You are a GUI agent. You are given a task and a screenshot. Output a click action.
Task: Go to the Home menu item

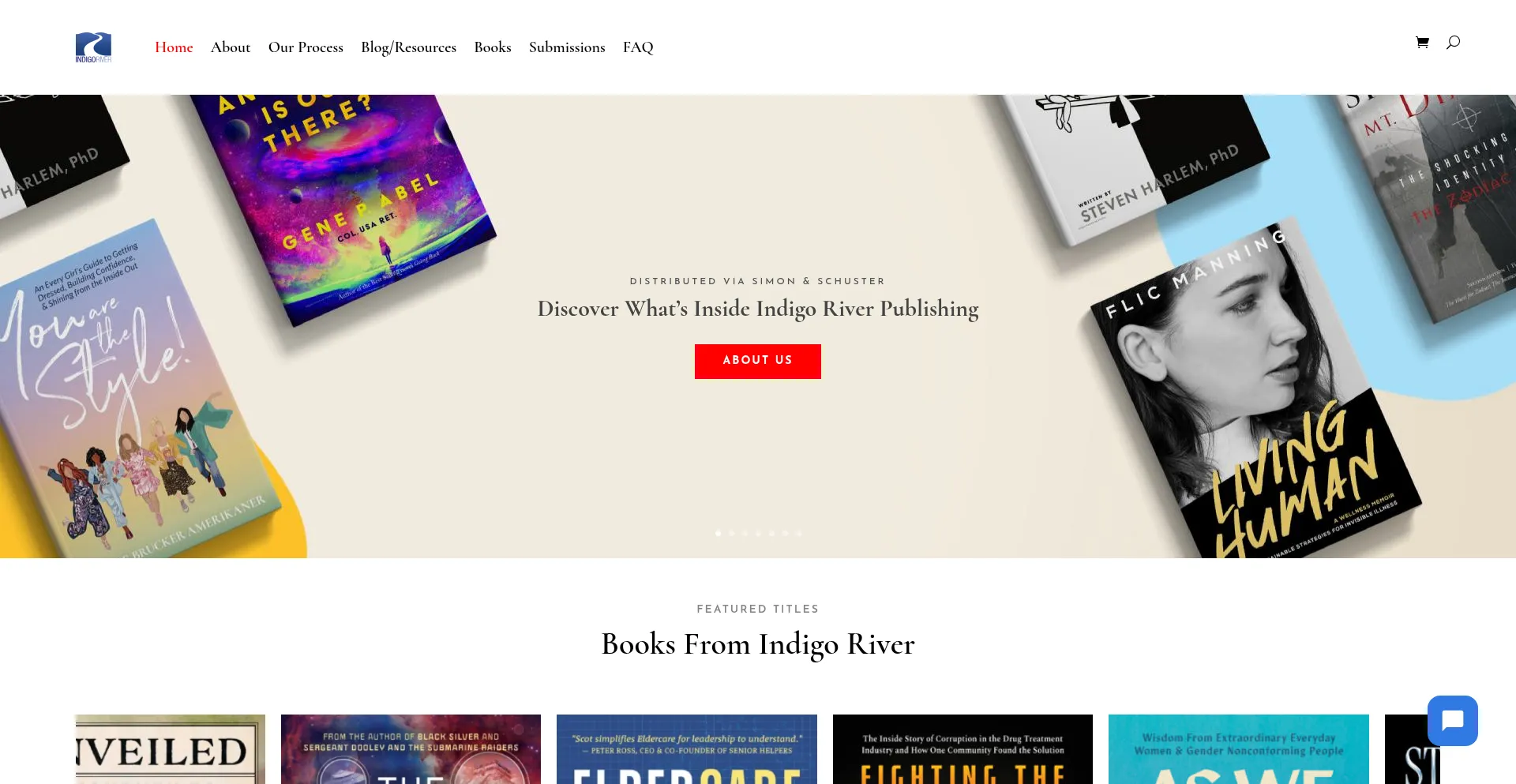click(174, 47)
